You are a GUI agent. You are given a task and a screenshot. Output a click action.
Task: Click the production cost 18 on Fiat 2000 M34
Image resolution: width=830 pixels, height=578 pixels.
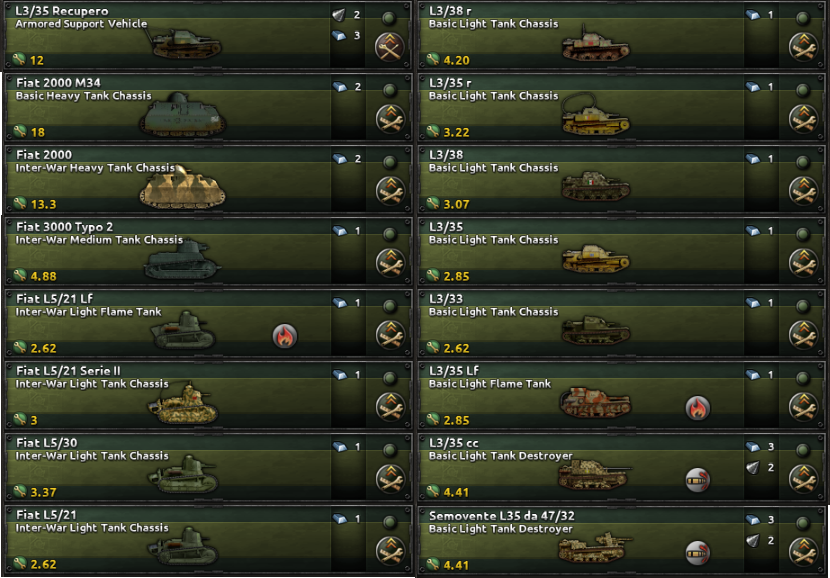pyautogui.click(x=38, y=132)
